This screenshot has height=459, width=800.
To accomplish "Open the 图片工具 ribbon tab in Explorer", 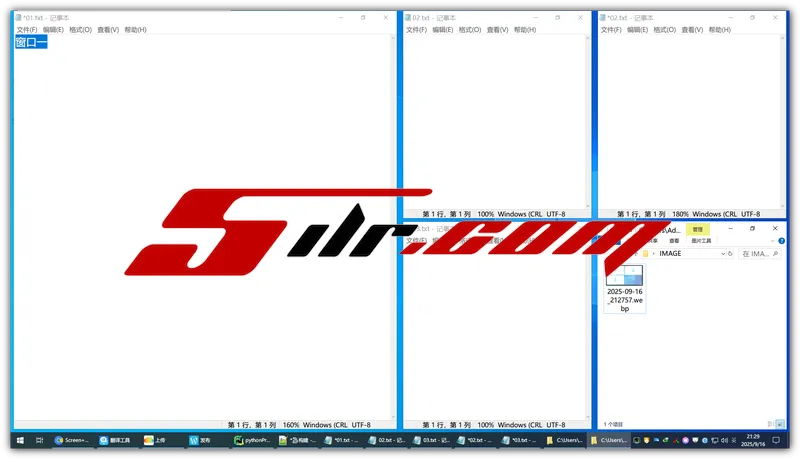I will (x=701, y=241).
